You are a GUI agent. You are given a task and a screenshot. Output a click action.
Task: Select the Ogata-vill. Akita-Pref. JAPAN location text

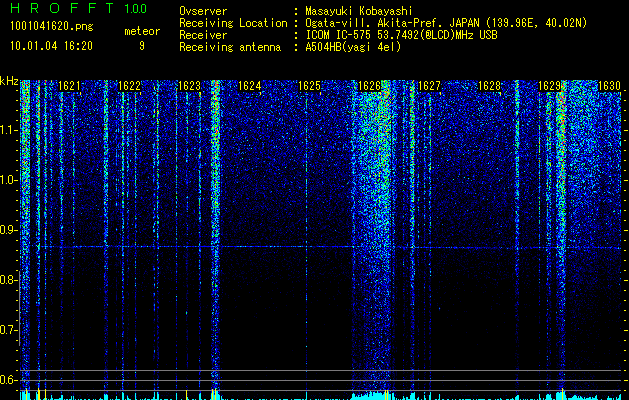[446, 23]
